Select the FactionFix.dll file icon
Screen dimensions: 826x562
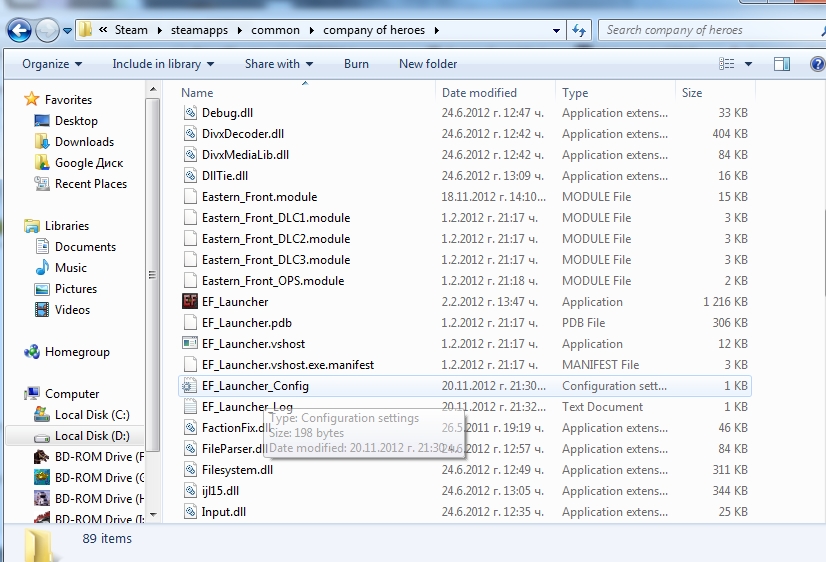(x=190, y=428)
